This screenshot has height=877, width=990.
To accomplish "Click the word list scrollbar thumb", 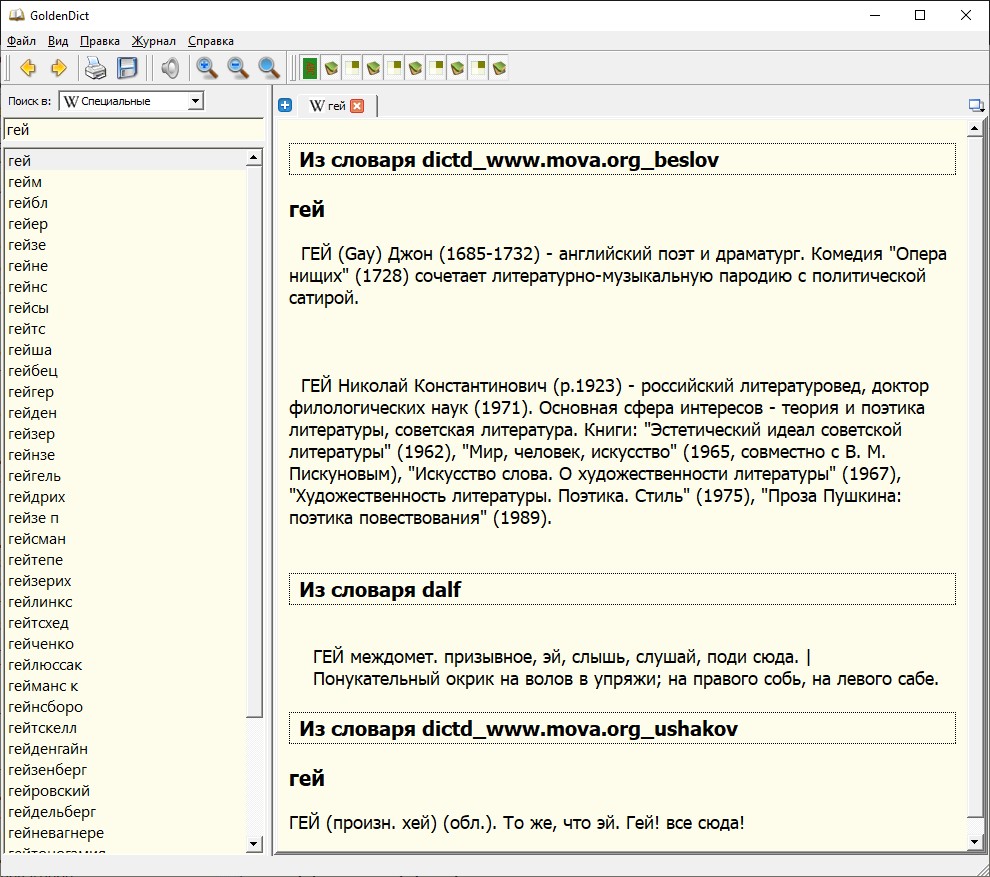I will pos(254,442).
